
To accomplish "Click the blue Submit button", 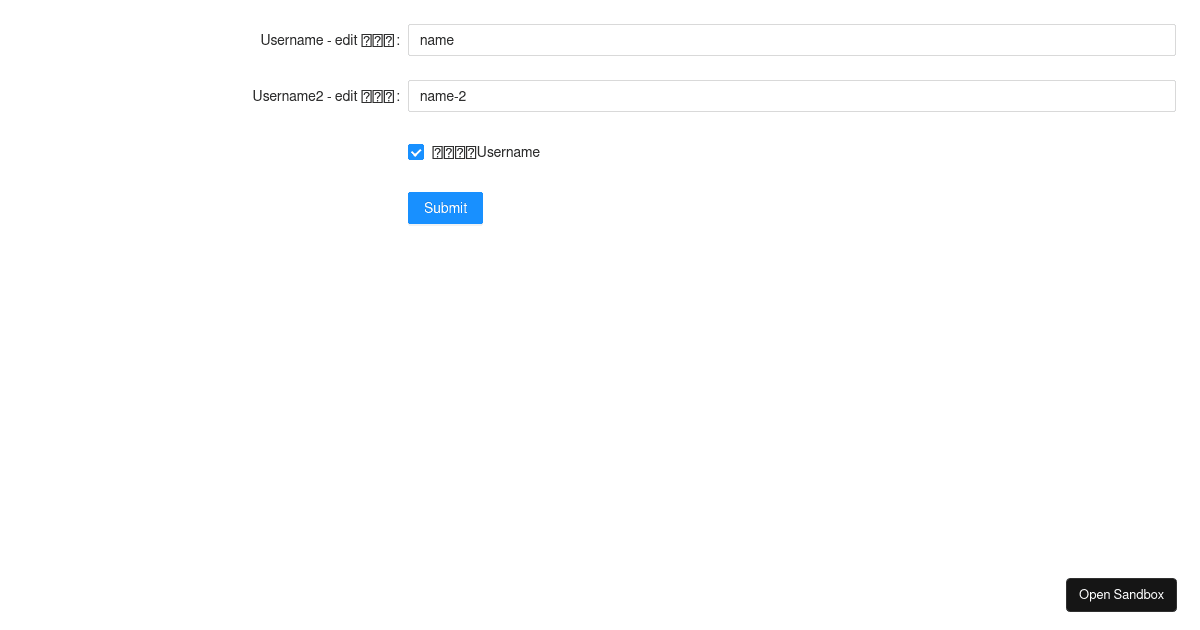I will pyautogui.click(x=445, y=208).
